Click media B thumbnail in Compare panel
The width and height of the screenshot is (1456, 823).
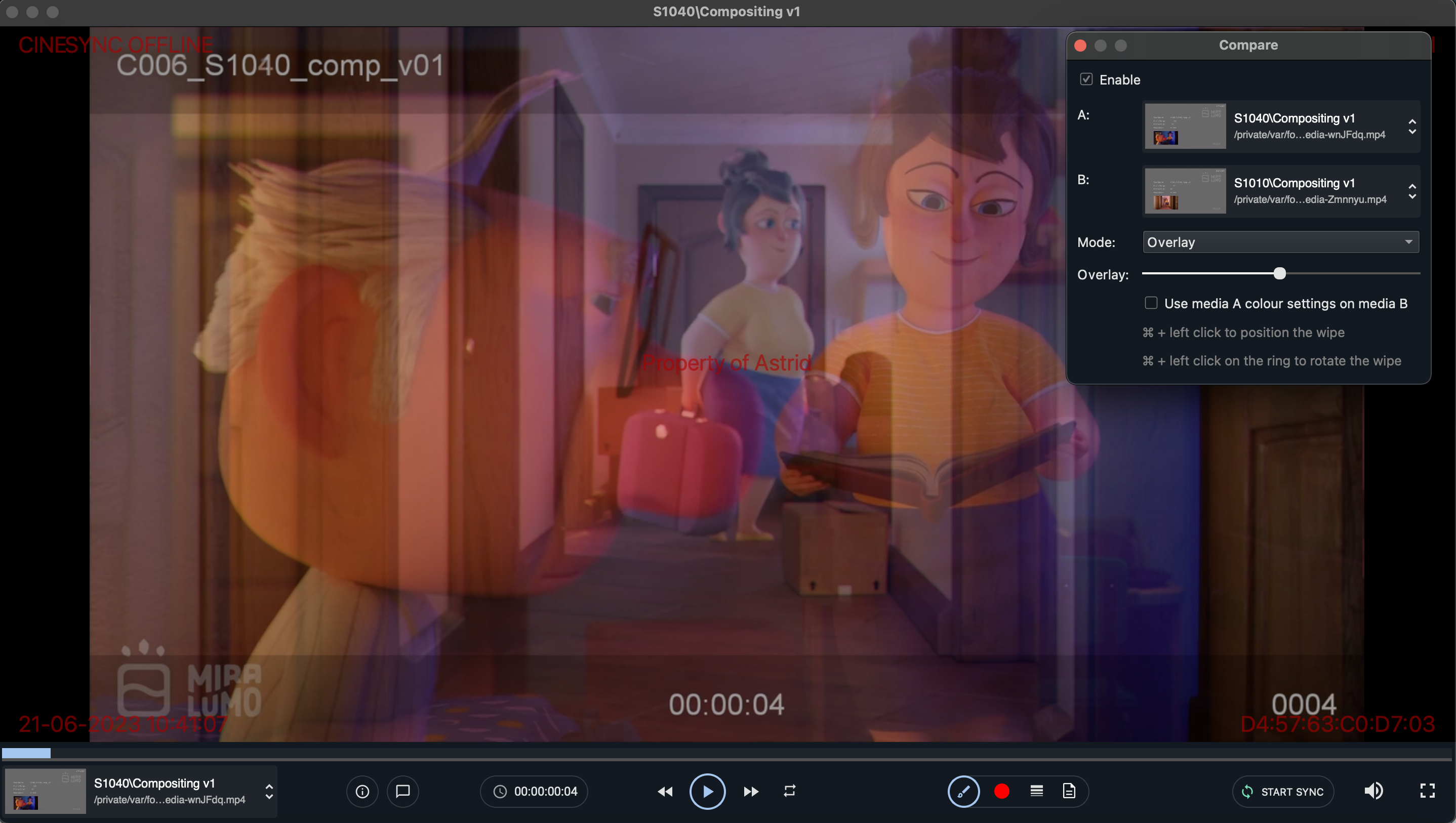coord(1185,191)
